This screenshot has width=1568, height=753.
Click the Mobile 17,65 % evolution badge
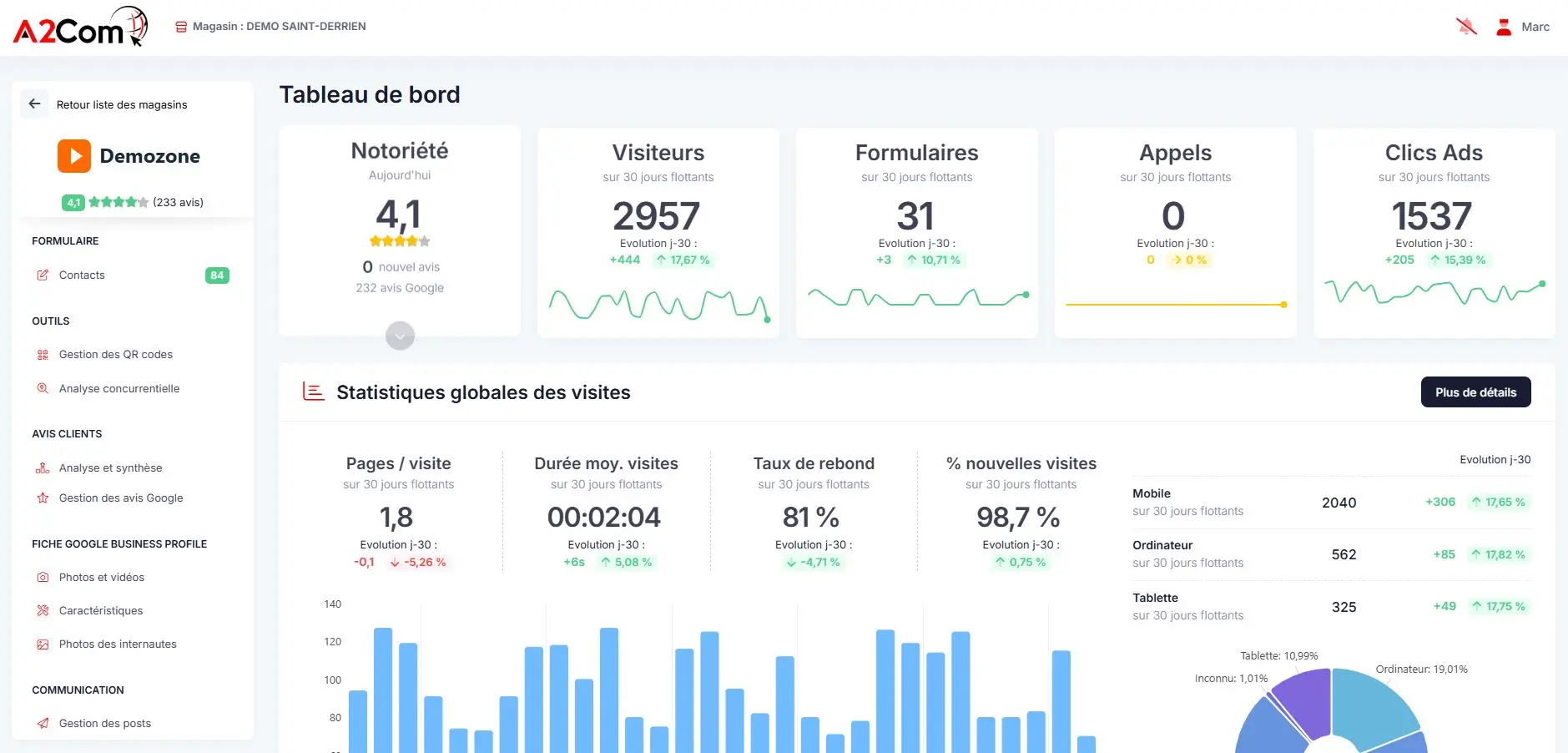(1499, 502)
